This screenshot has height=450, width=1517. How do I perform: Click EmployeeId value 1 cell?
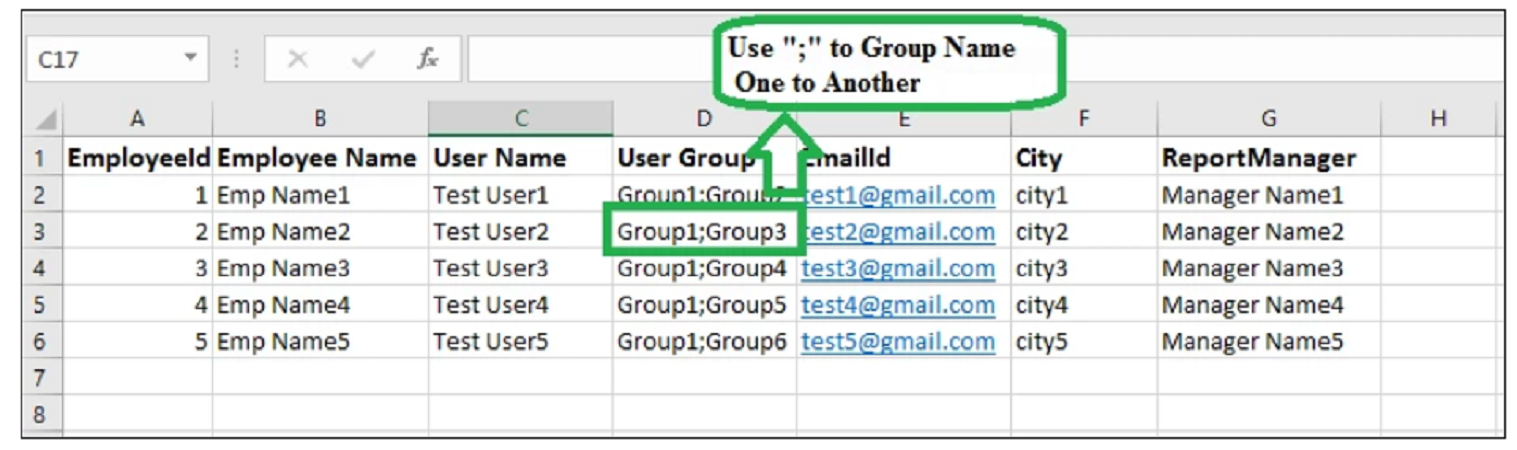[138, 195]
